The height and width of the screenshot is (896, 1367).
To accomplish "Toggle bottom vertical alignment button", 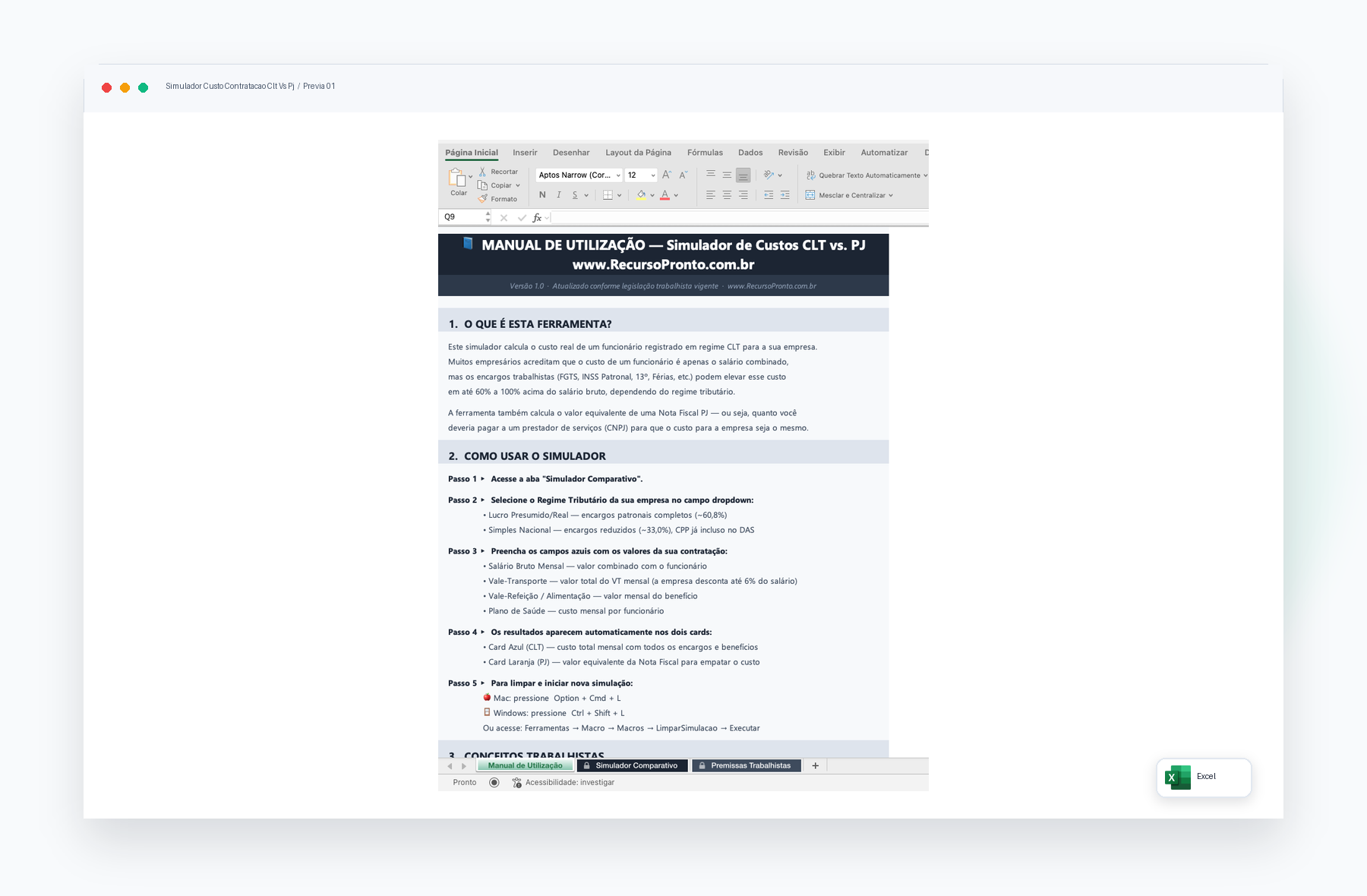I will coord(743,175).
